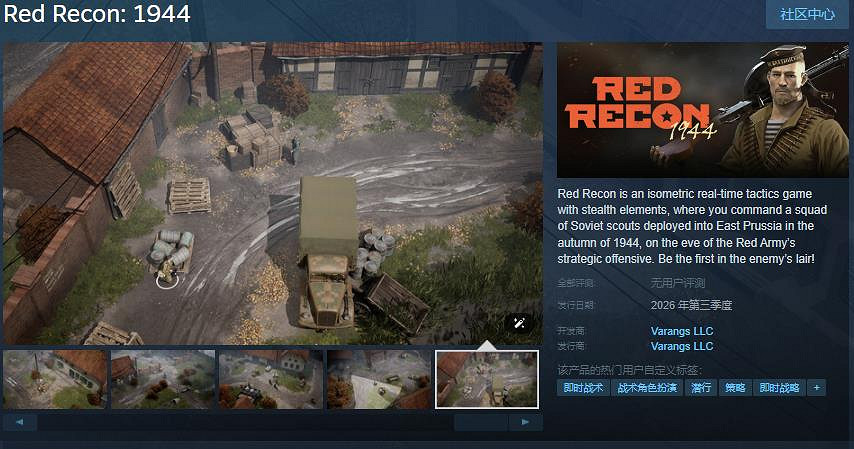Viewport: 854px width, 449px height.
Task: Click the right arrow of the thumbnail strip
Action: [525, 422]
